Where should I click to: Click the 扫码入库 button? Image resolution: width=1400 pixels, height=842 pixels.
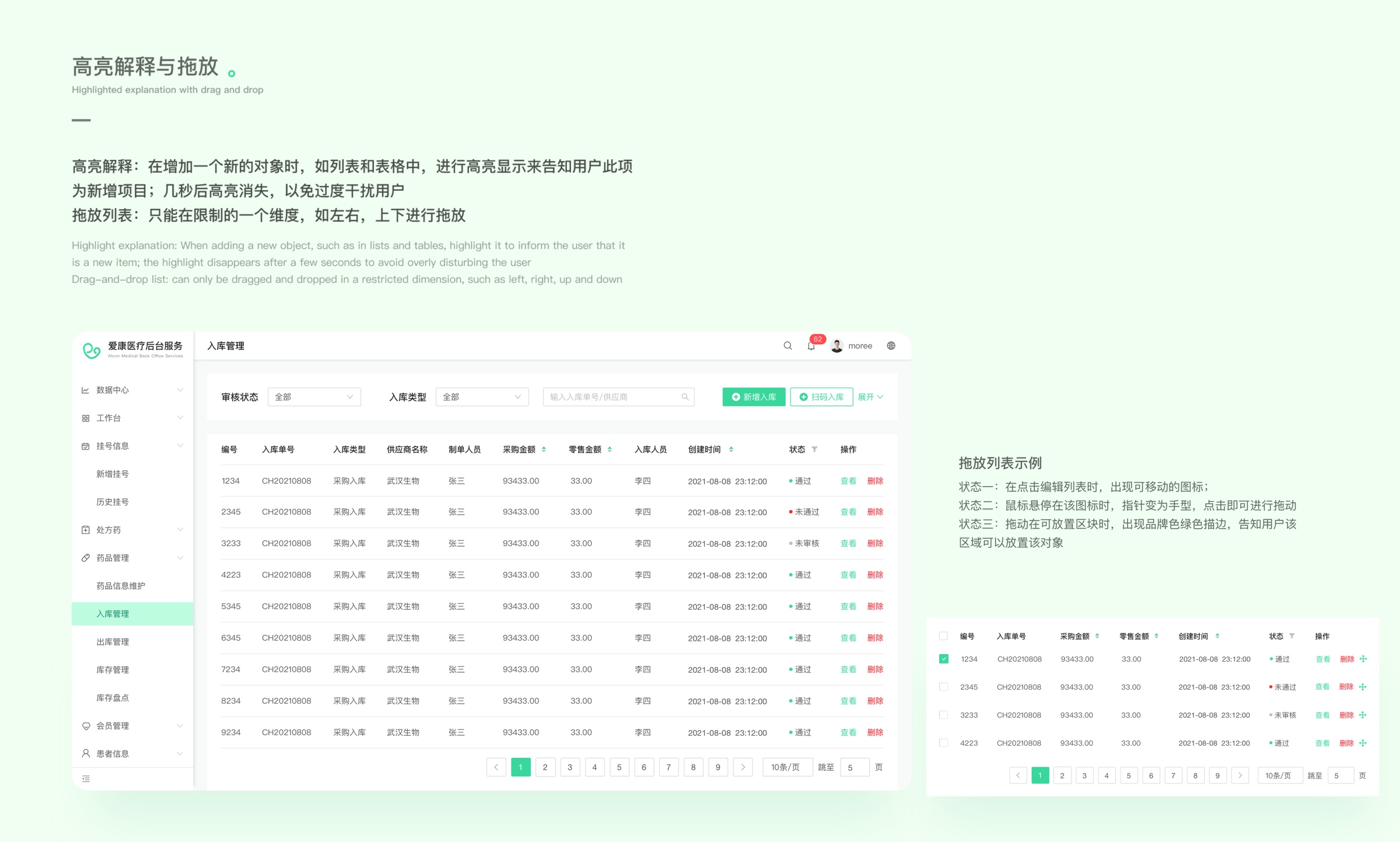pos(821,397)
